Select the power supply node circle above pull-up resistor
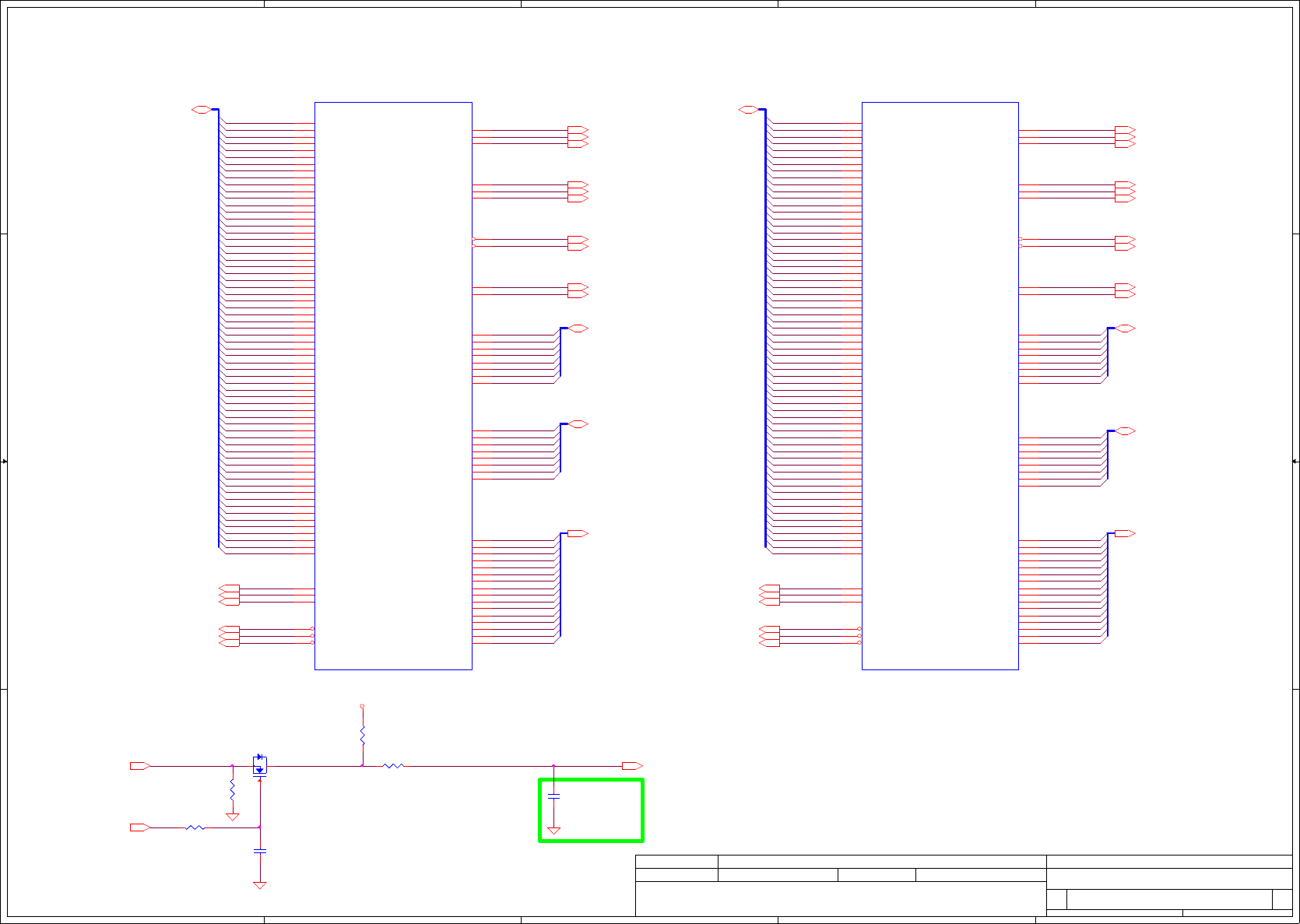Screen dimensions: 1300x924 [x=362, y=706]
